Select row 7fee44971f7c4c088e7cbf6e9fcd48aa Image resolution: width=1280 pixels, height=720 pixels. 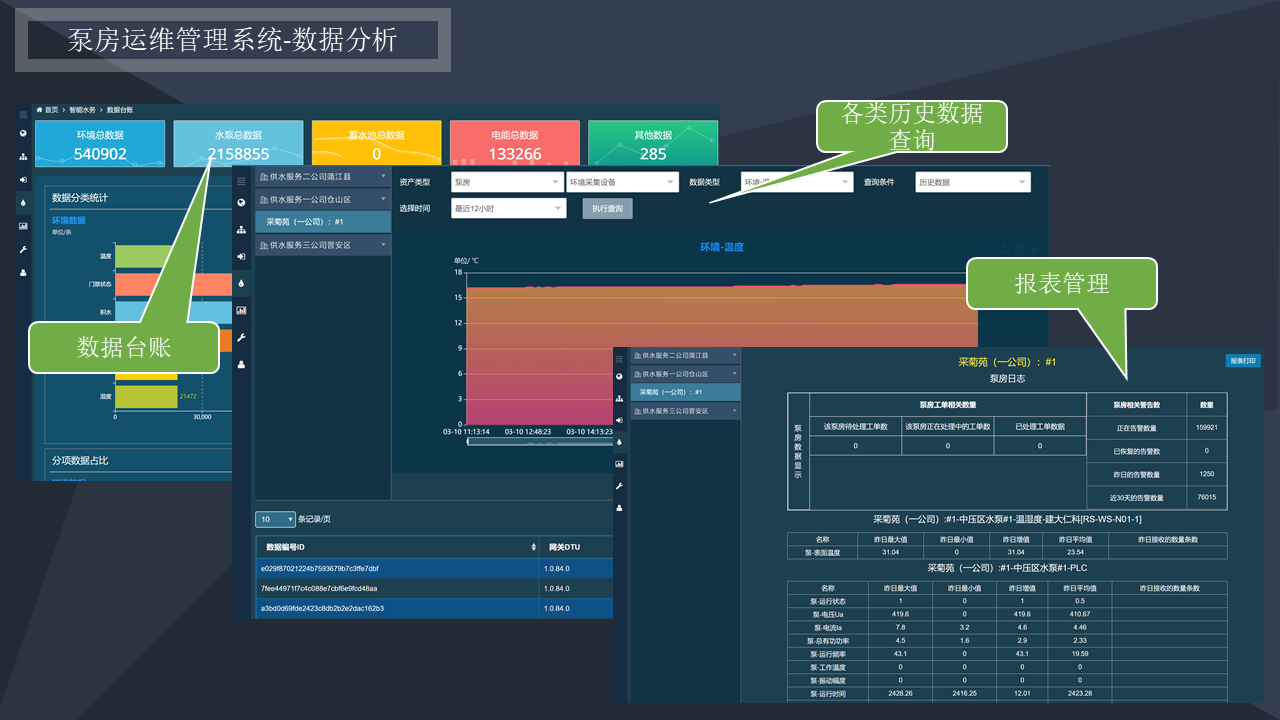pyautogui.click(x=433, y=588)
